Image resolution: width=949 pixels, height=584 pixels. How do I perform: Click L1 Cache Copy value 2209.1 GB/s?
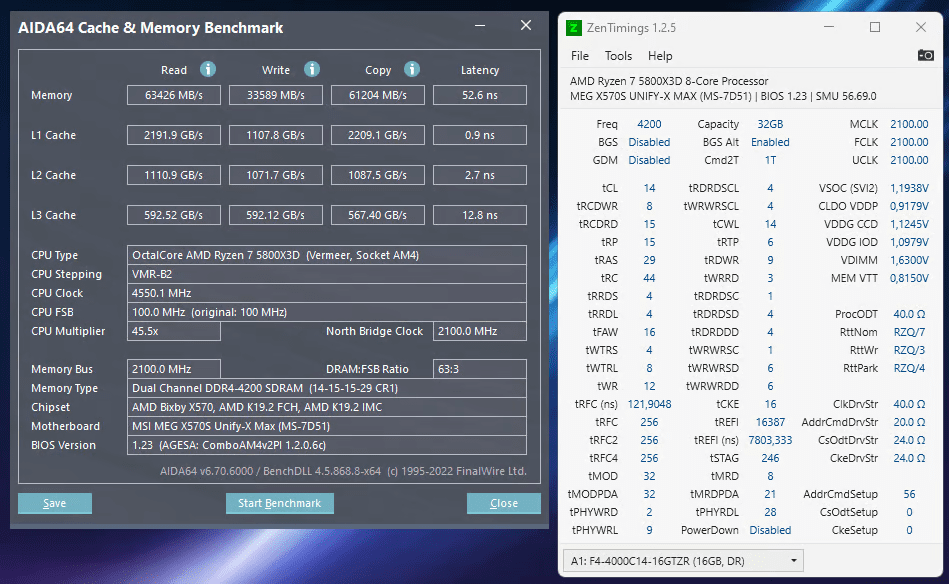(378, 135)
